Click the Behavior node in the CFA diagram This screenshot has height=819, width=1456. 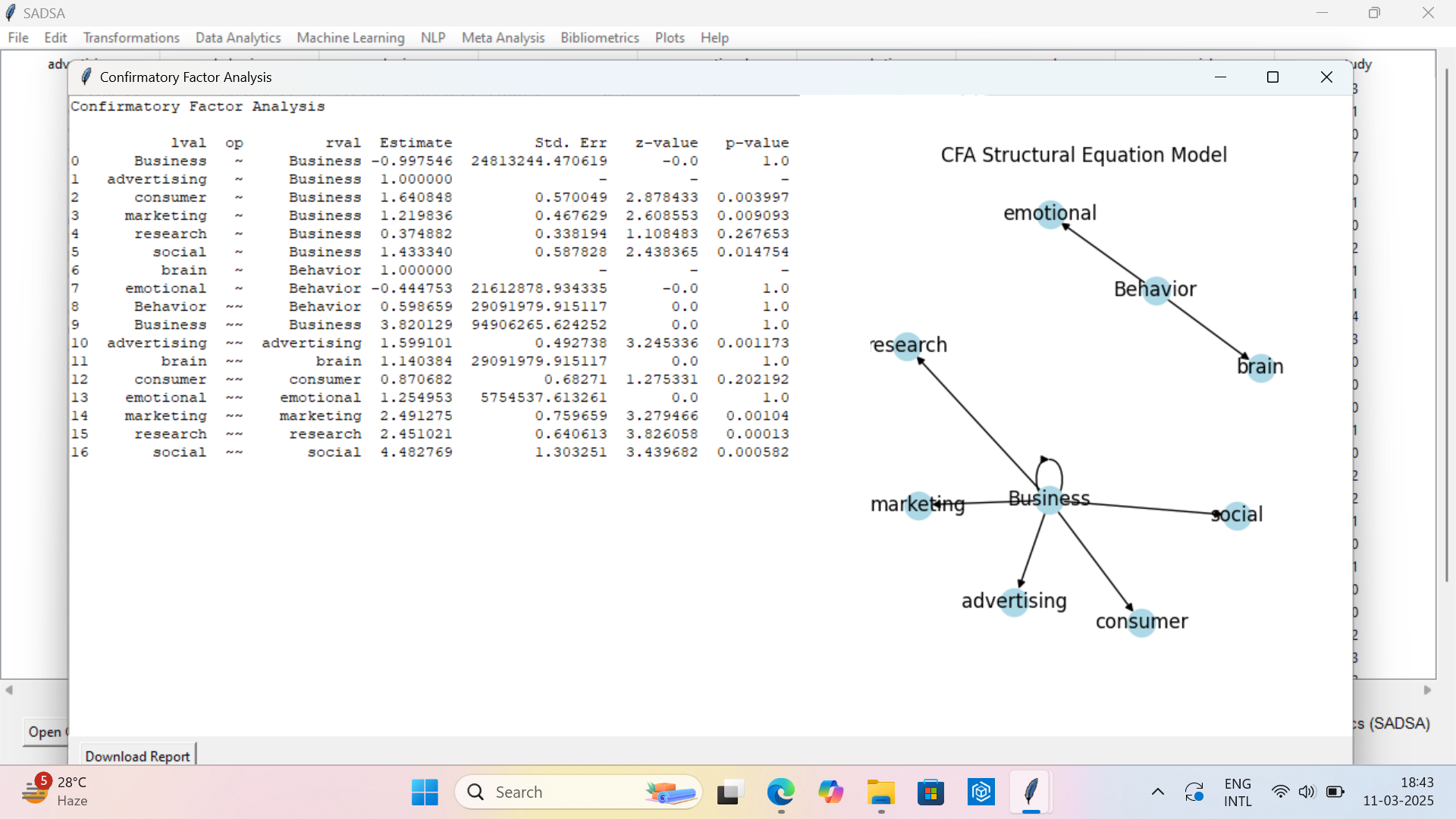(1156, 290)
